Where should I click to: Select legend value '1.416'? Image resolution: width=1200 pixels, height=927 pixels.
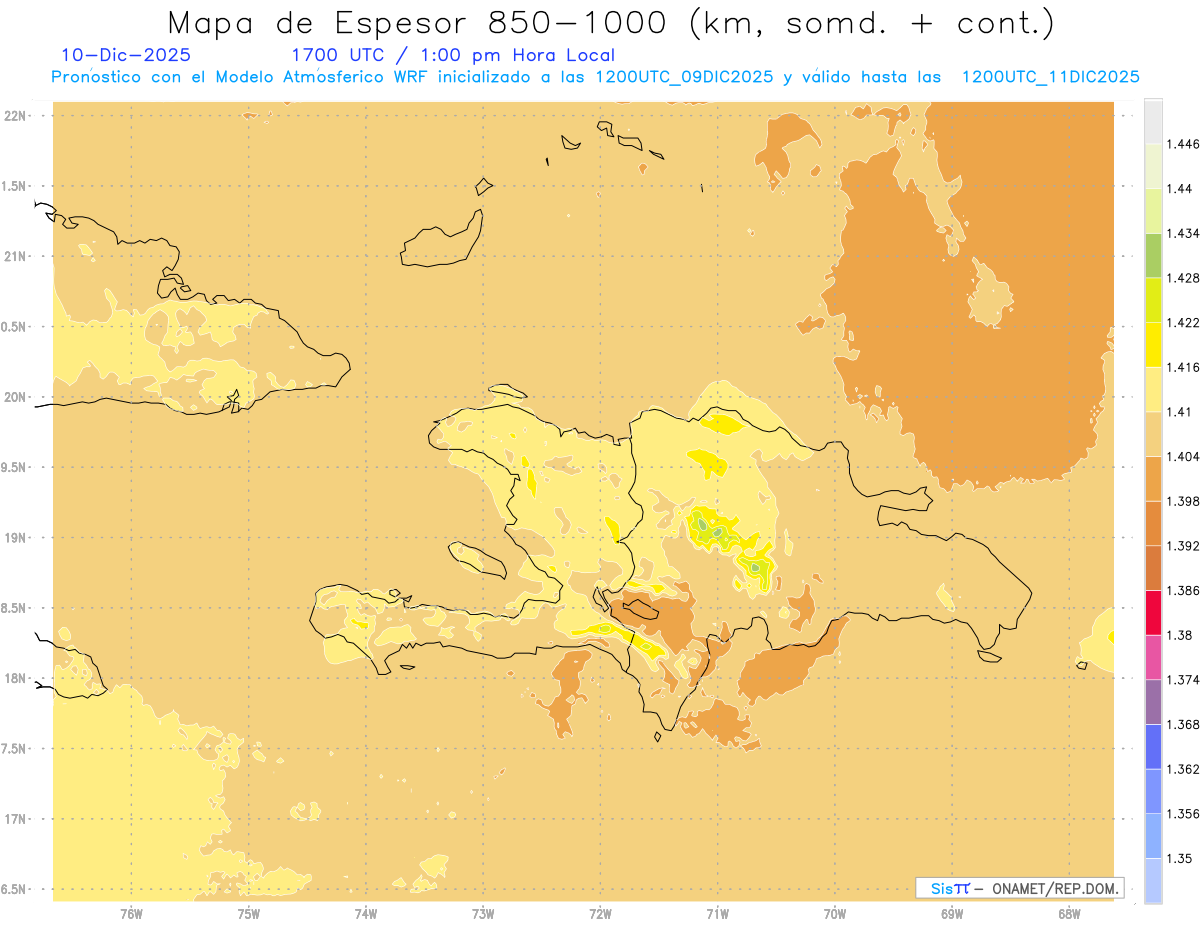tap(1184, 367)
